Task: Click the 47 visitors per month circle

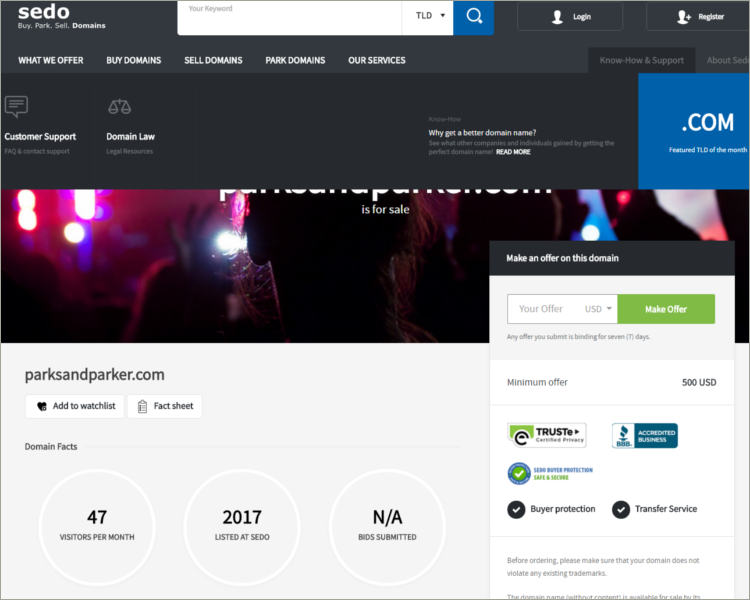Action: point(97,527)
